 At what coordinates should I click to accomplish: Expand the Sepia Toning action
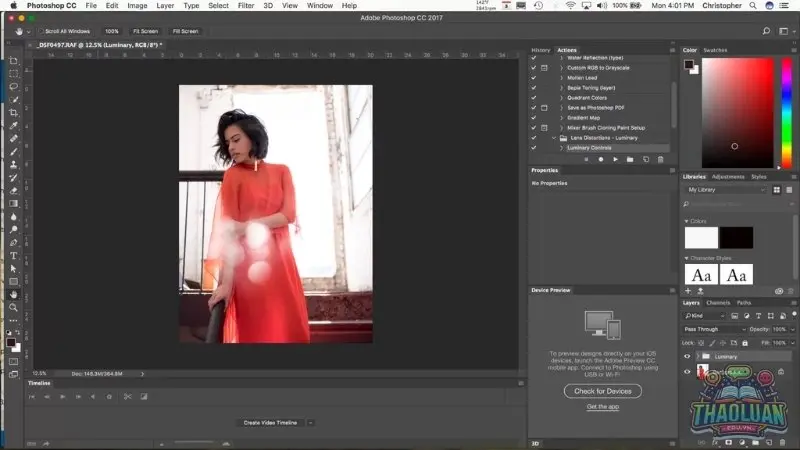[x=562, y=88]
